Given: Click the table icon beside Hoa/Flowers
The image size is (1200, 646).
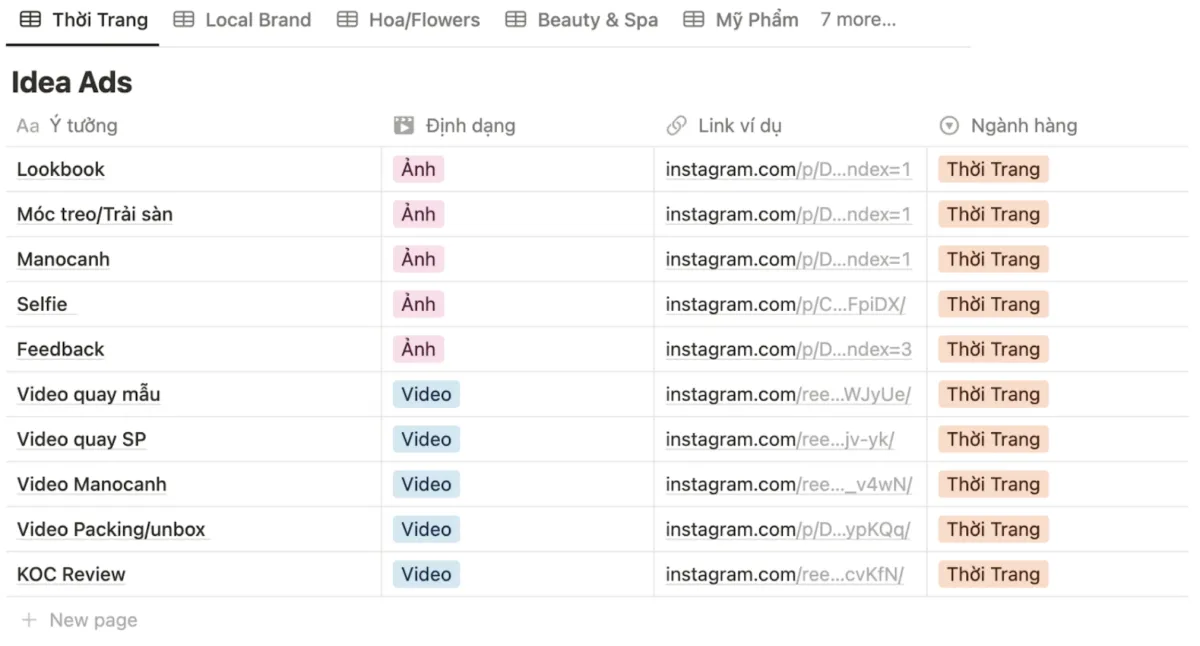Looking at the screenshot, I should (347, 19).
